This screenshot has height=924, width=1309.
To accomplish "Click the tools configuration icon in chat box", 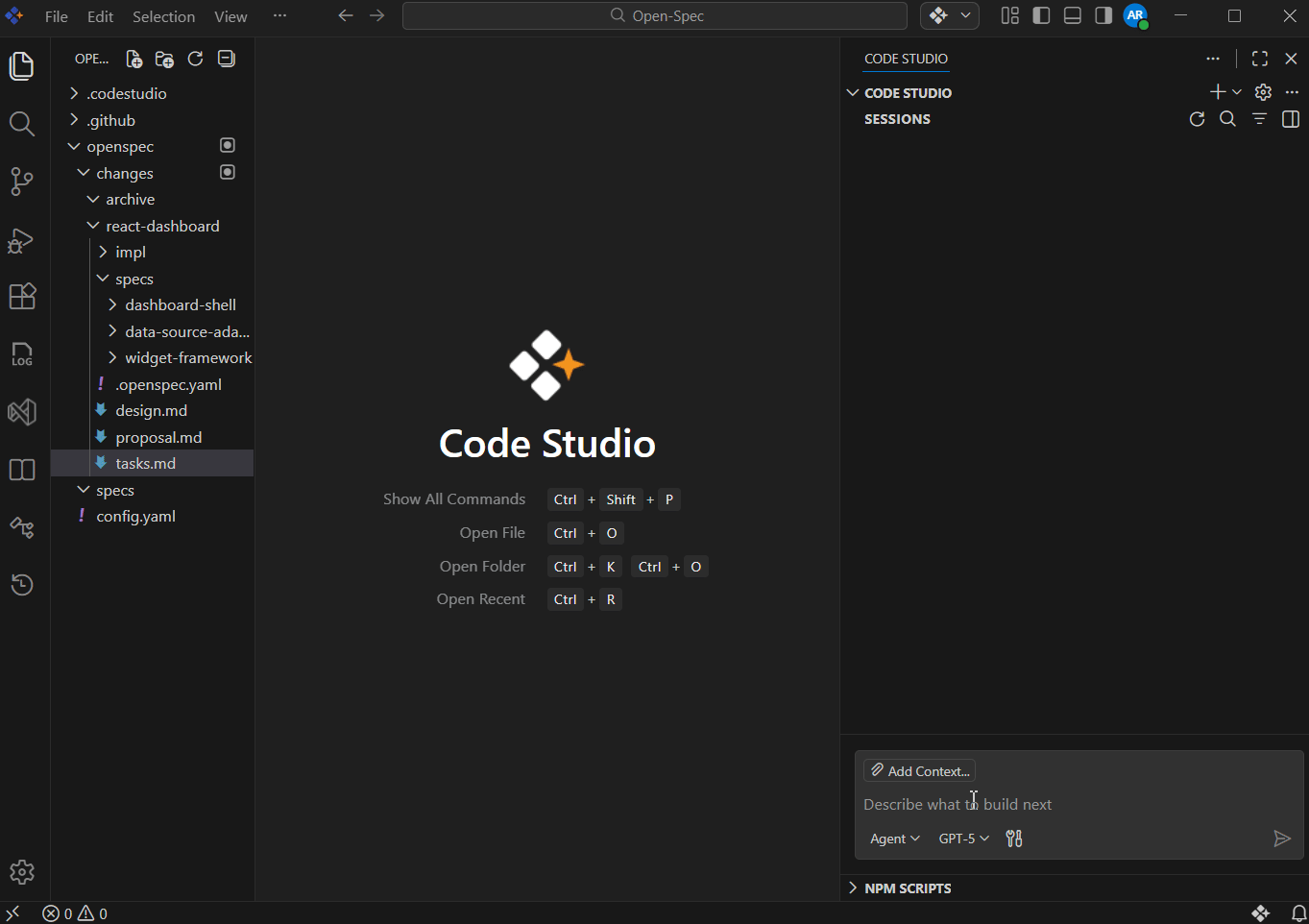I will [x=1014, y=839].
